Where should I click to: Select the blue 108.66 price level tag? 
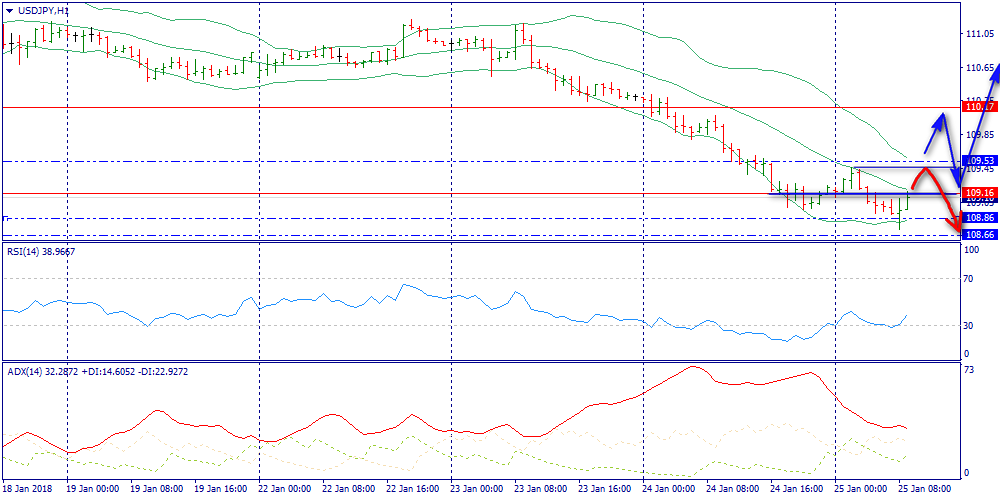click(979, 235)
